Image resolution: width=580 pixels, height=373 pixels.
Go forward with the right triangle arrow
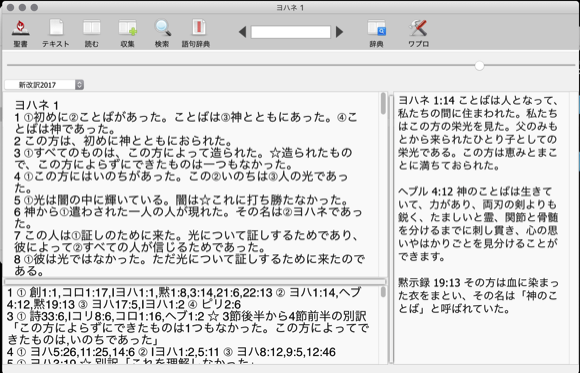pyautogui.click(x=340, y=32)
